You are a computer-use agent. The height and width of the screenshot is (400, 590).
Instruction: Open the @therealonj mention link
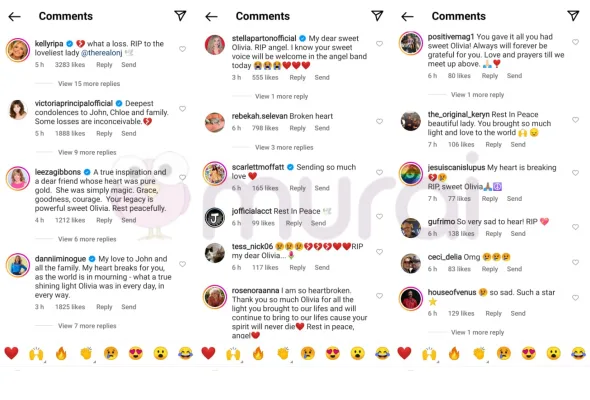[102, 53]
